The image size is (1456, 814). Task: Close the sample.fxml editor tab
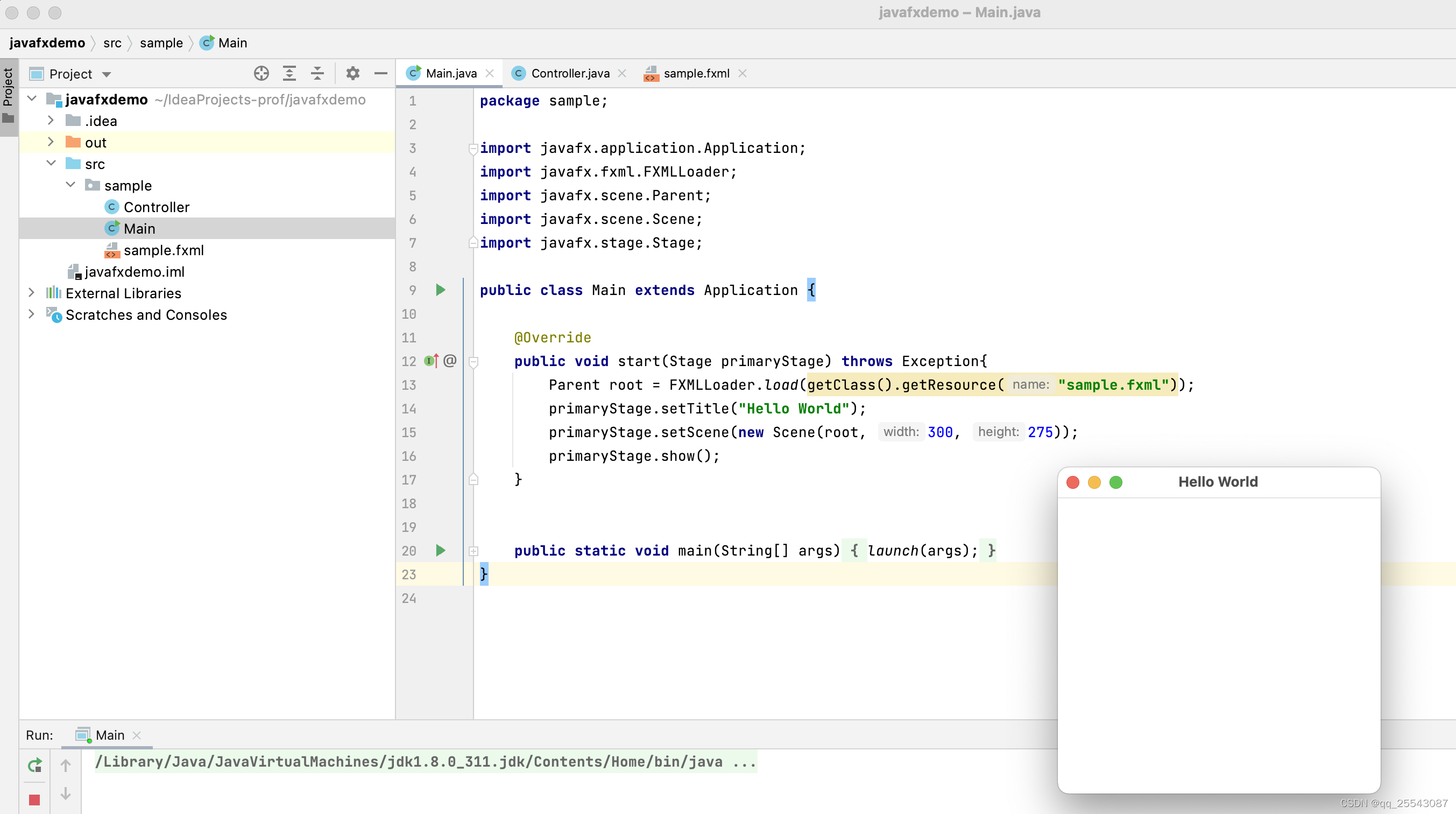point(742,74)
